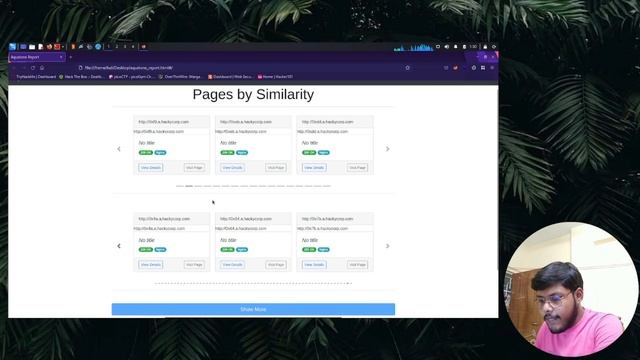The height and width of the screenshot is (360, 640).
Task: Click the red extension icon in the toolbar
Action: 456,68
